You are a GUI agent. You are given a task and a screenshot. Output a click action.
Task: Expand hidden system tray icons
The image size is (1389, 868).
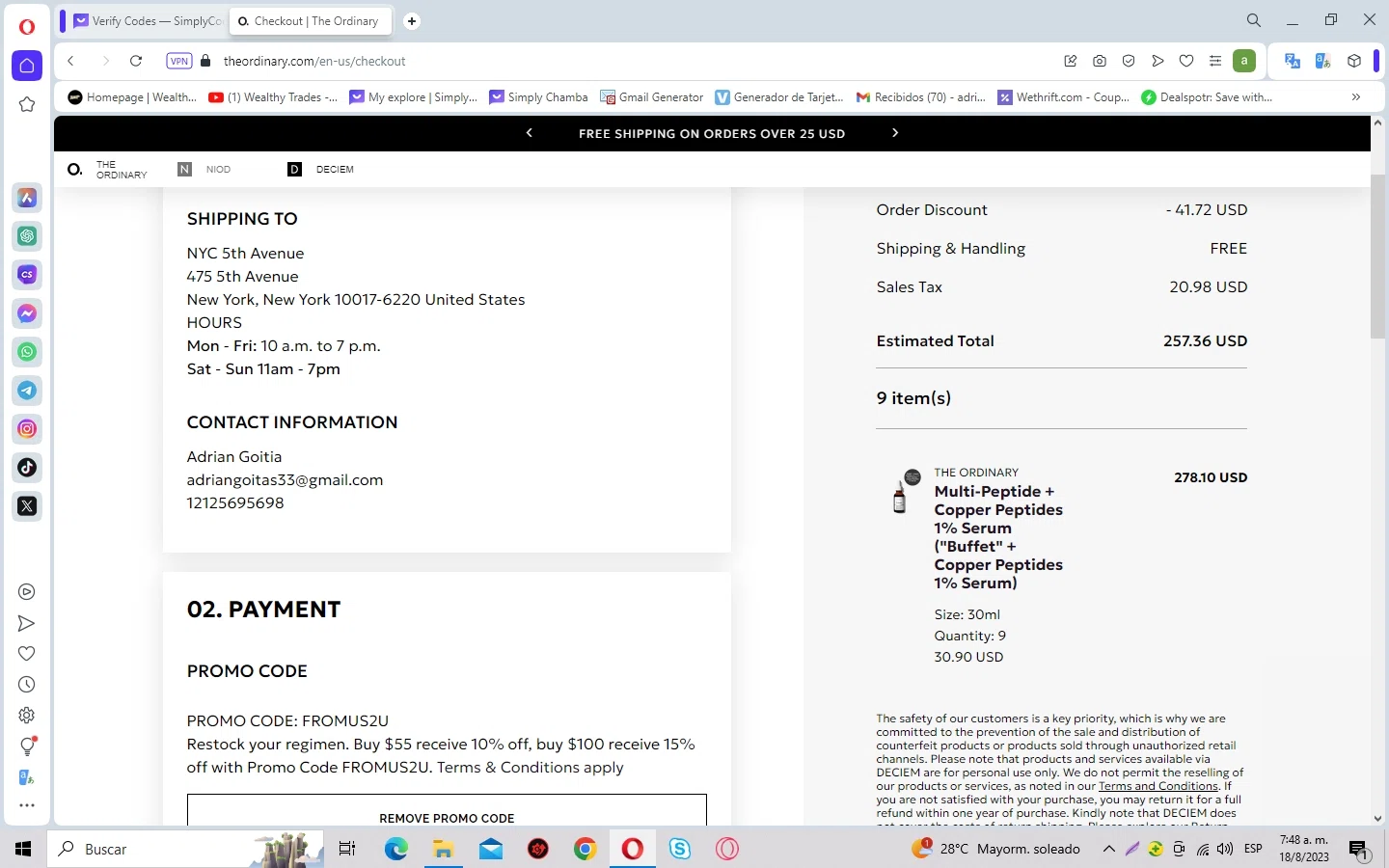[1109, 850]
